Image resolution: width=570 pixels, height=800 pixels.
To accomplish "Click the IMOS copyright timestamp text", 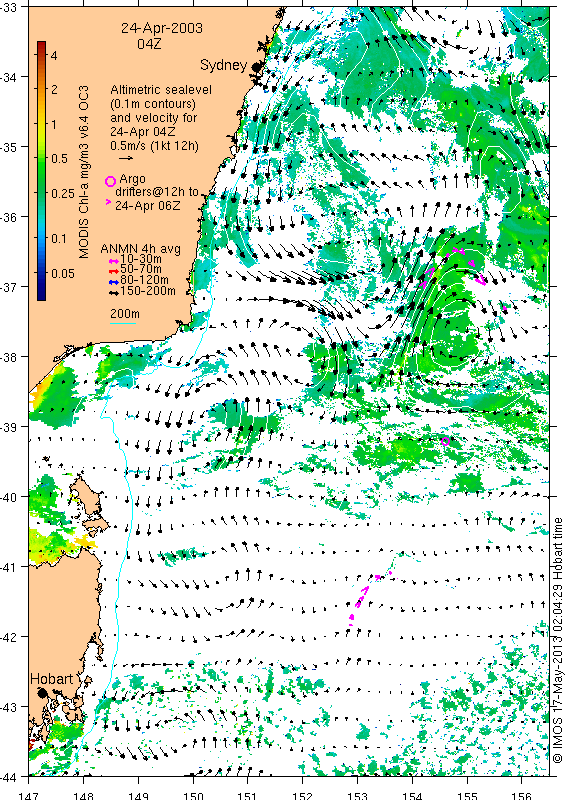I will pos(558,640).
